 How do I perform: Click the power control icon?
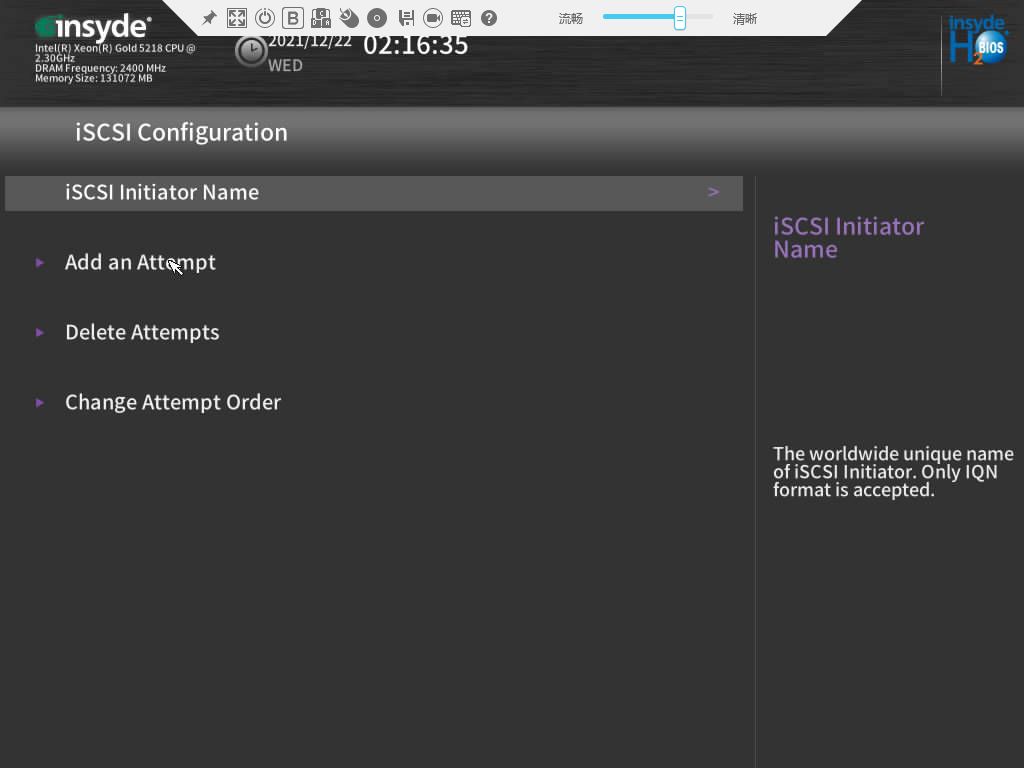tap(265, 18)
